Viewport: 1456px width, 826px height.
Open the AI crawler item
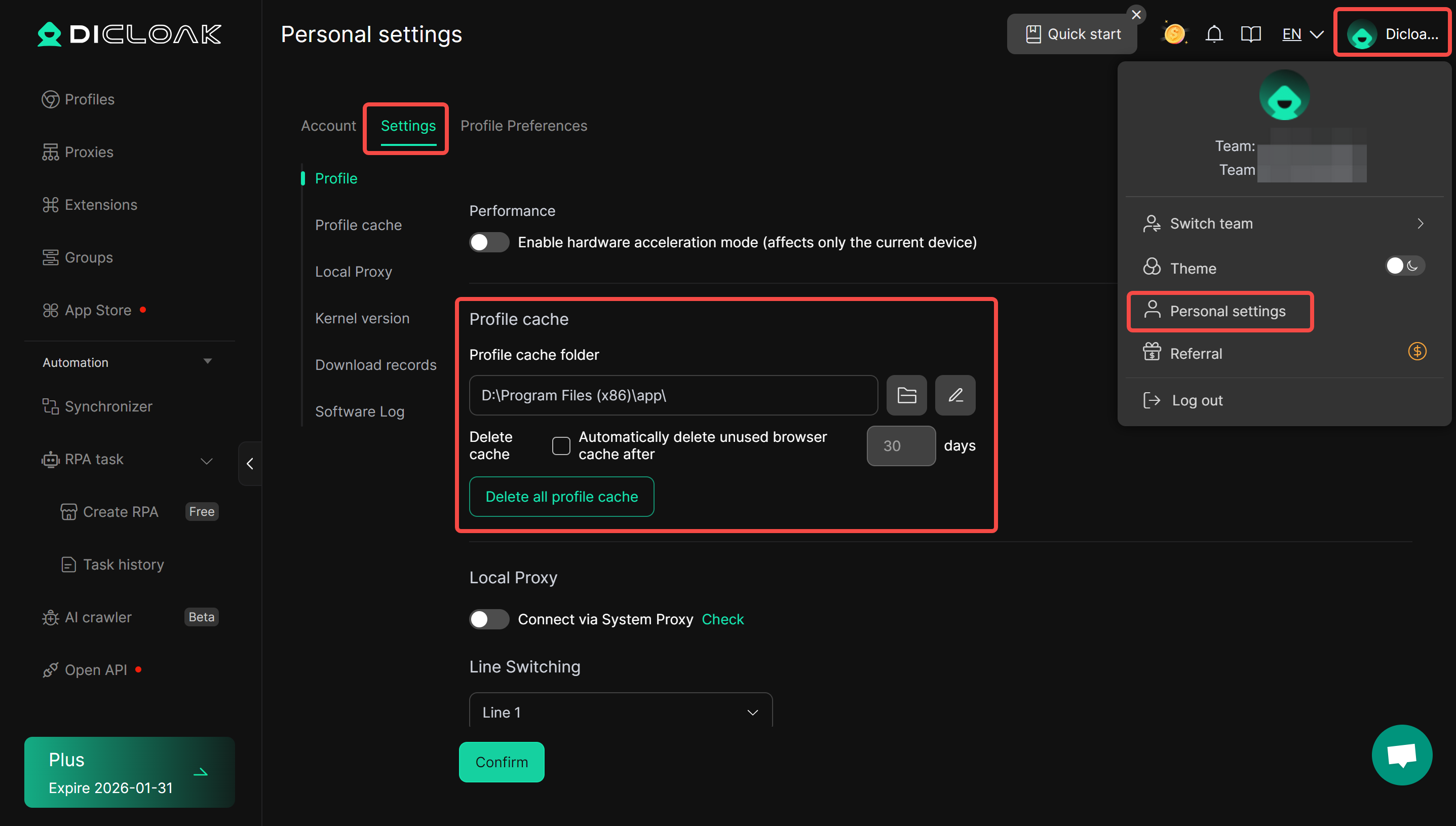[x=87, y=617]
